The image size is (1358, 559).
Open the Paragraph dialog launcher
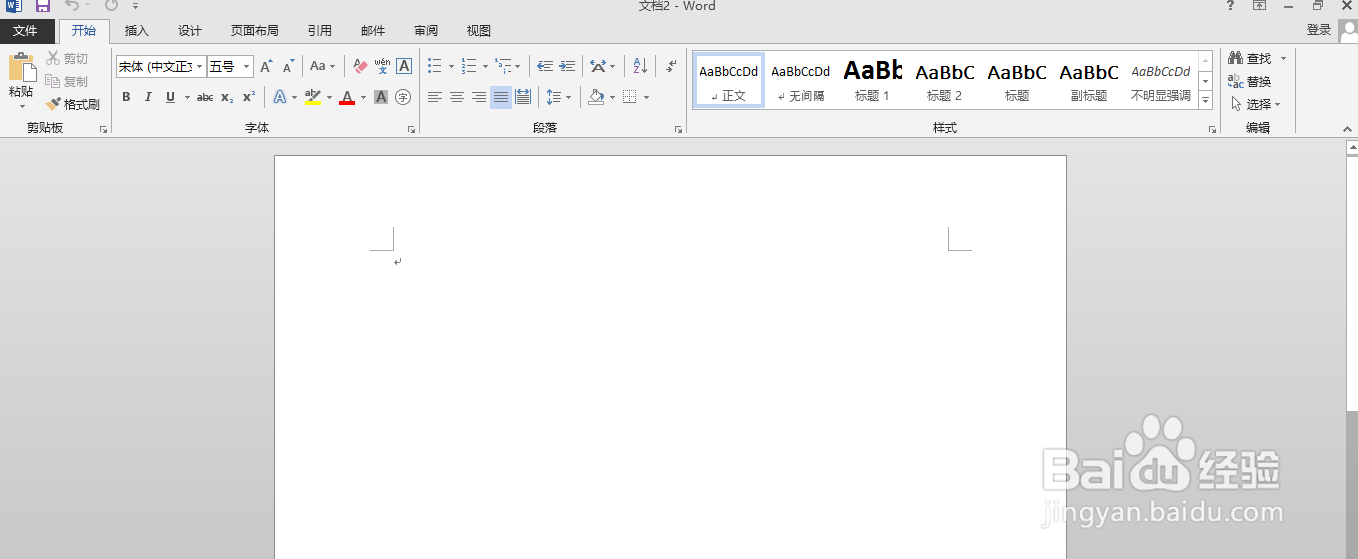point(678,130)
